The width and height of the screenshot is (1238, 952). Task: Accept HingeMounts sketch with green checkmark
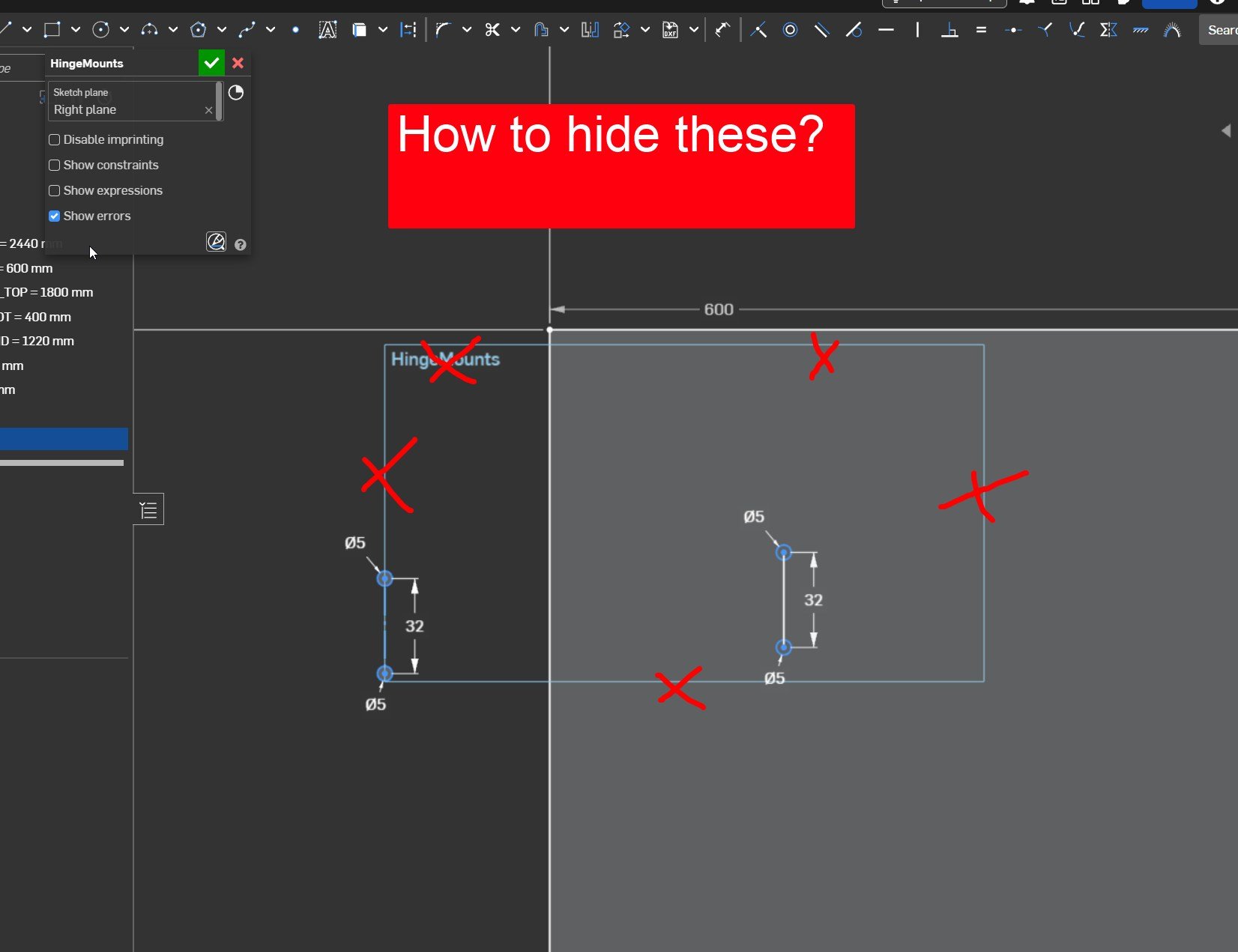pos(211,63)
